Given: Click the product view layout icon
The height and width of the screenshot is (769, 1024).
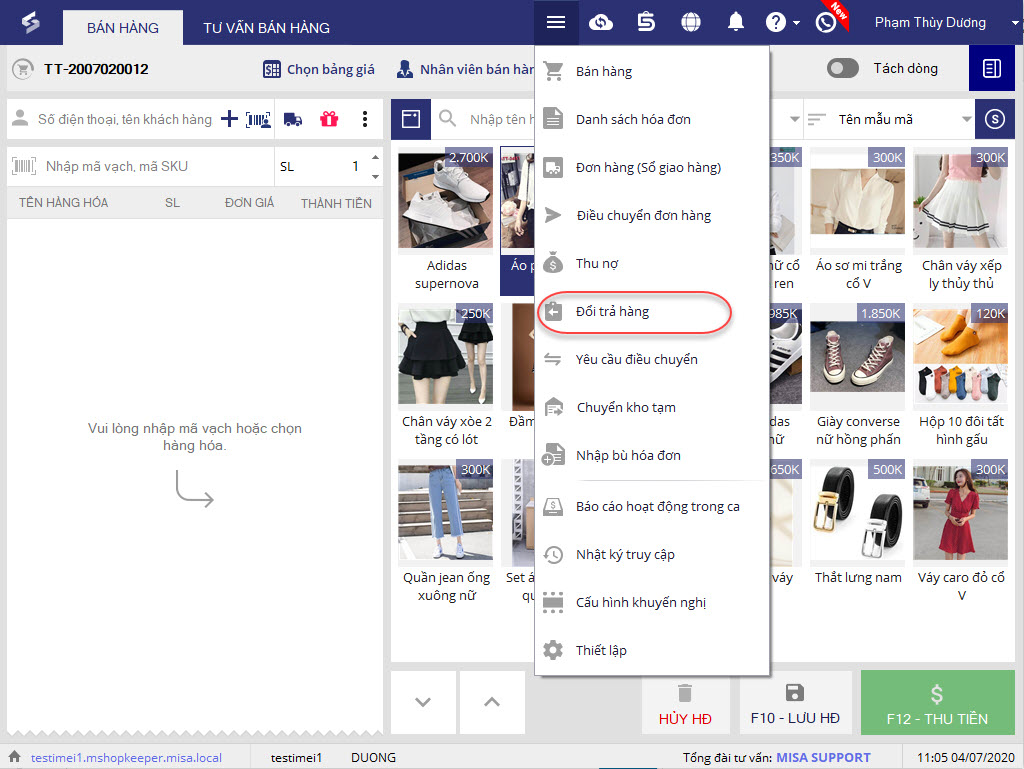Looking at the screenshot, I should point(411,119).
